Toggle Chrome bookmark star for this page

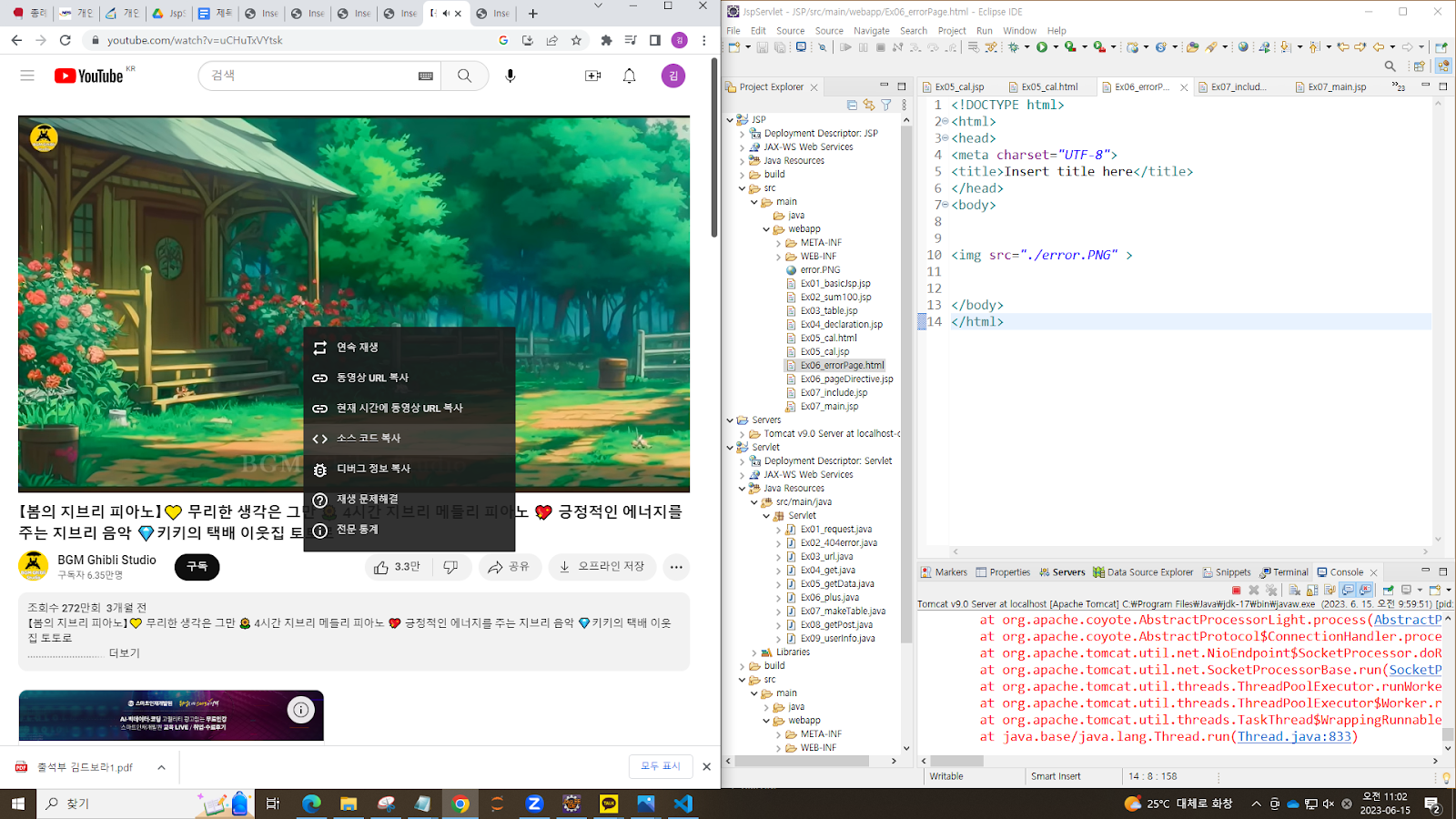coord(576,40)
